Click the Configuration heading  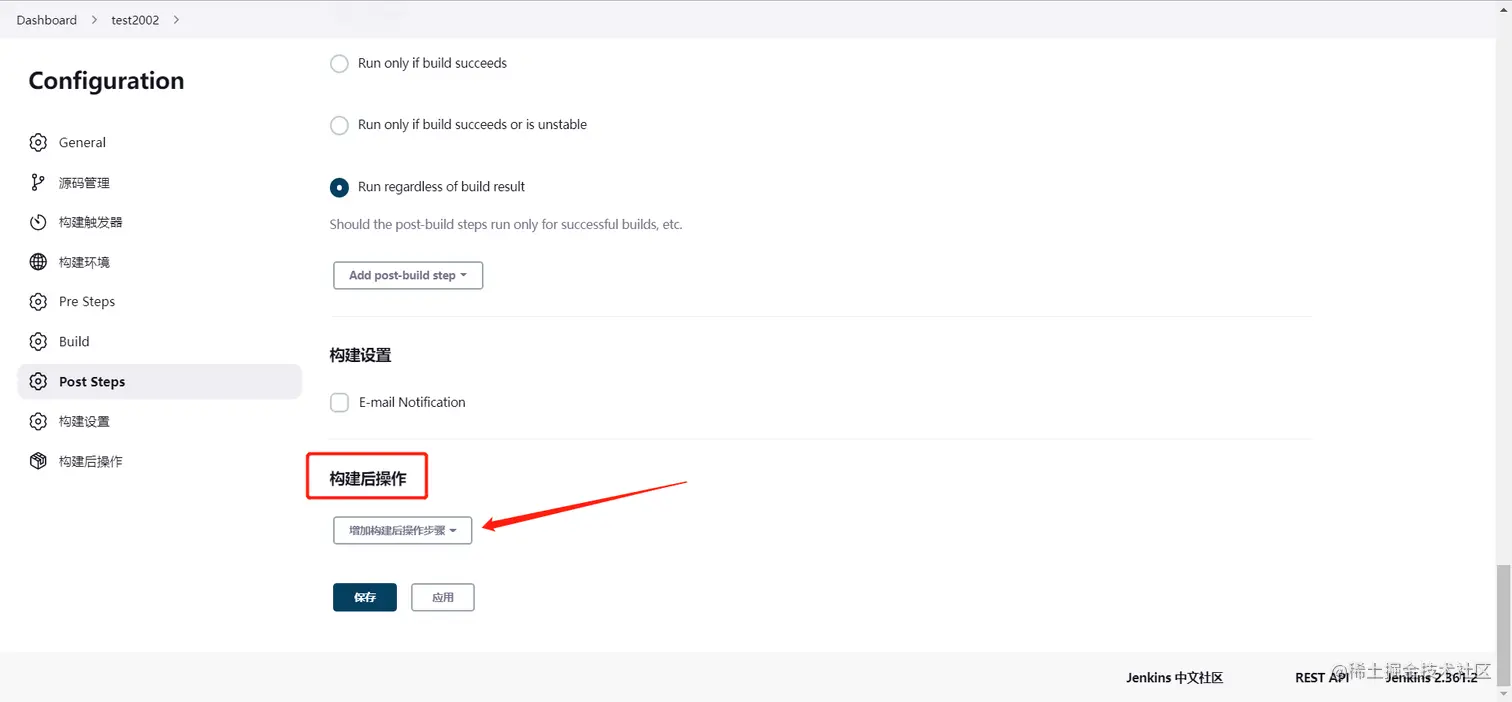point(106,81)
